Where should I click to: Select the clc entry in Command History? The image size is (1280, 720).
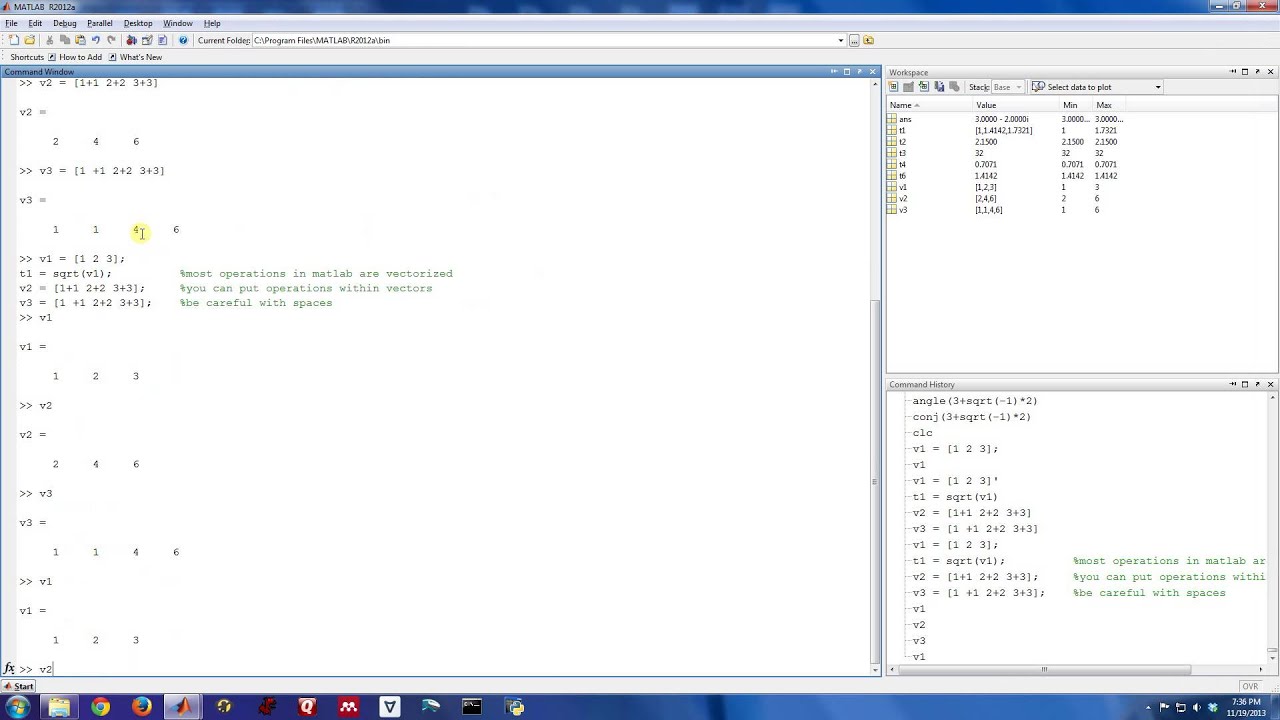(922, 433)
